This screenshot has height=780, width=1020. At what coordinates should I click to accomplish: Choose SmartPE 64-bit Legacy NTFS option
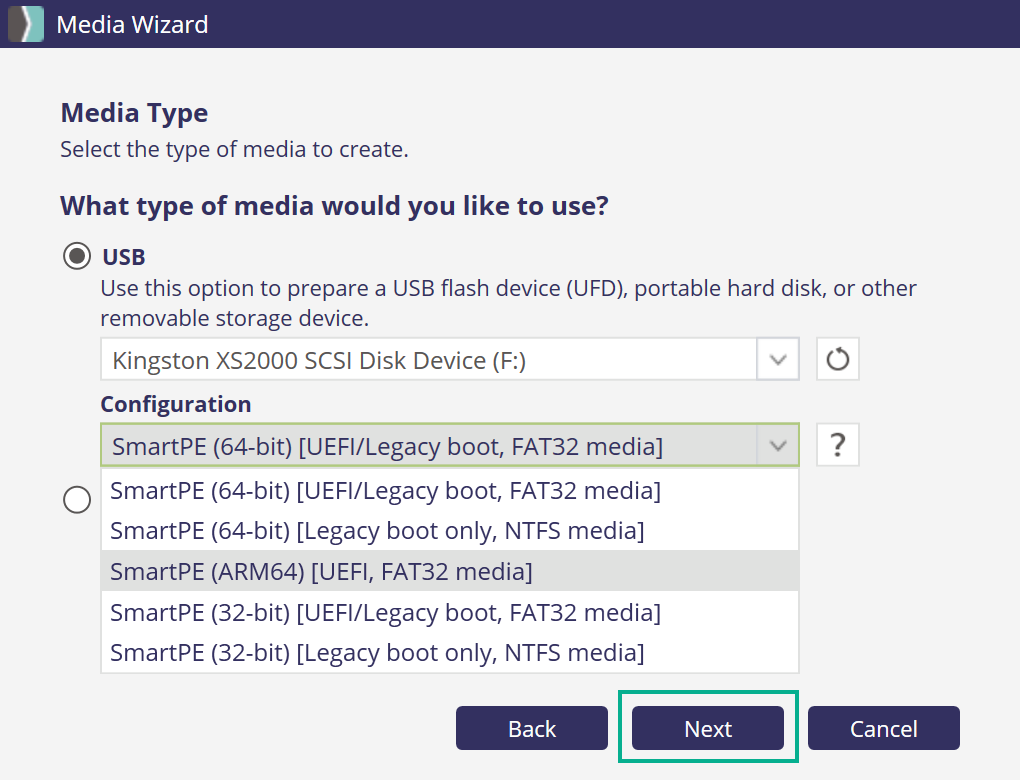pos(377,530)
